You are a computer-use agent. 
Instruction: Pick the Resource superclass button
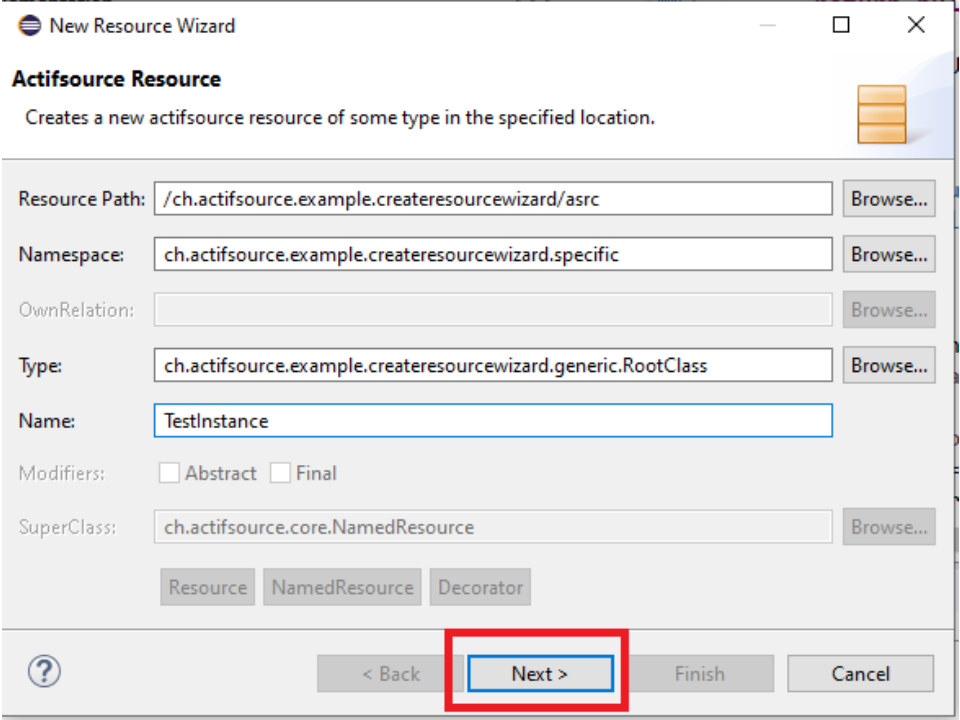pyautogui.click(x=207, y=588)
